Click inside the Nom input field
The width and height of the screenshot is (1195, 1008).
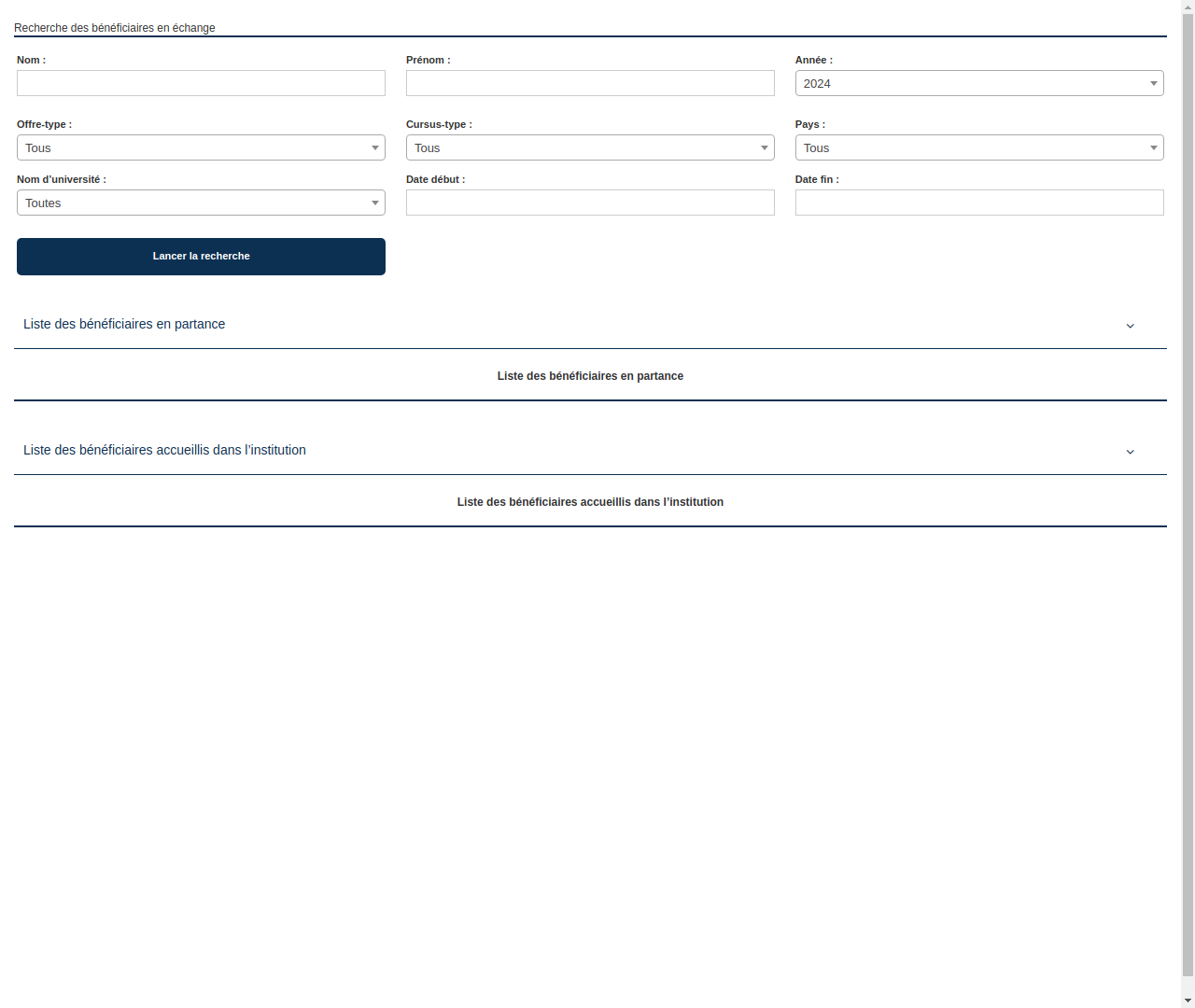point(201,83)
